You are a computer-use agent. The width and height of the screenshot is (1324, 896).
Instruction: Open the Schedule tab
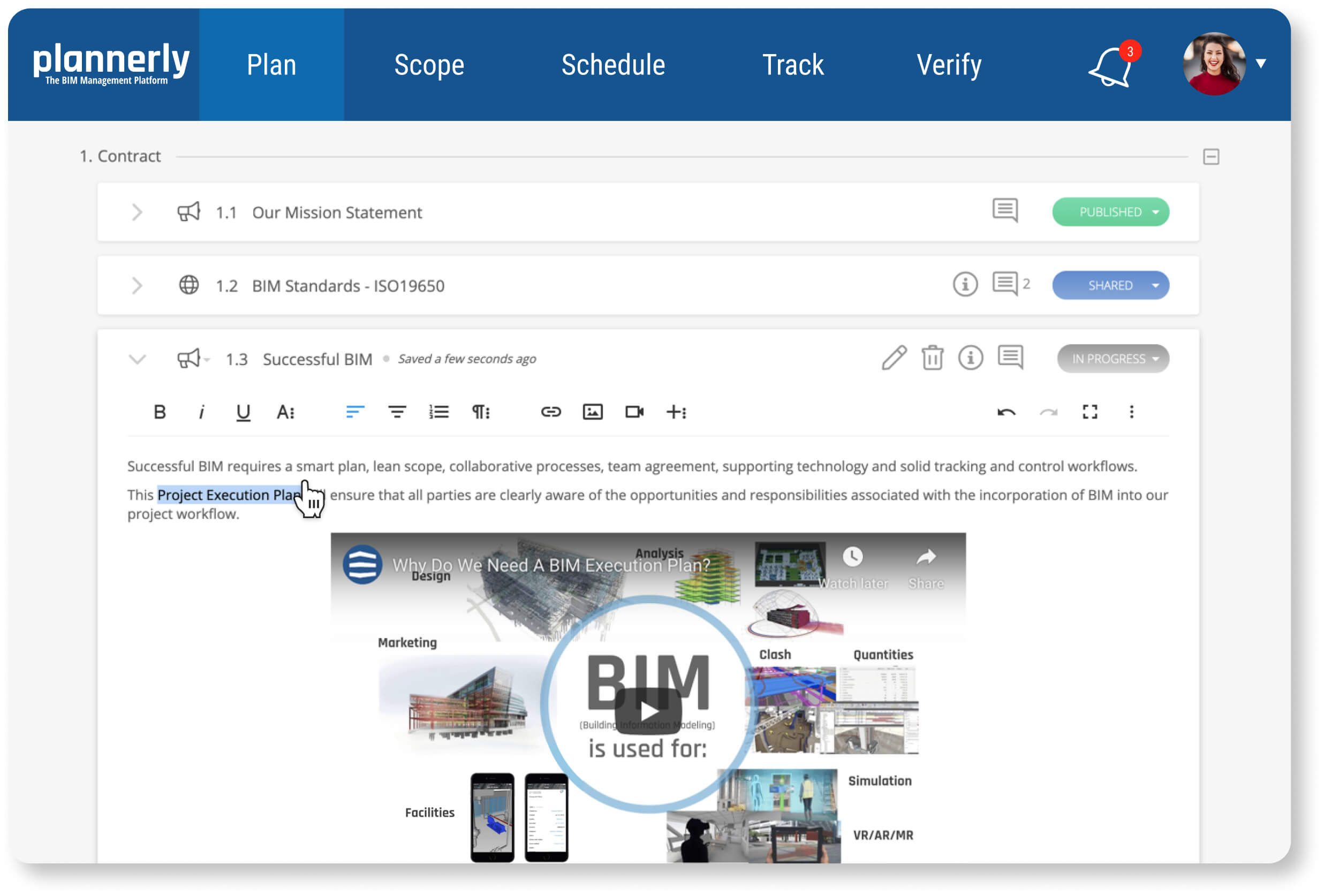pyautogui.click(x=613, y=64)
